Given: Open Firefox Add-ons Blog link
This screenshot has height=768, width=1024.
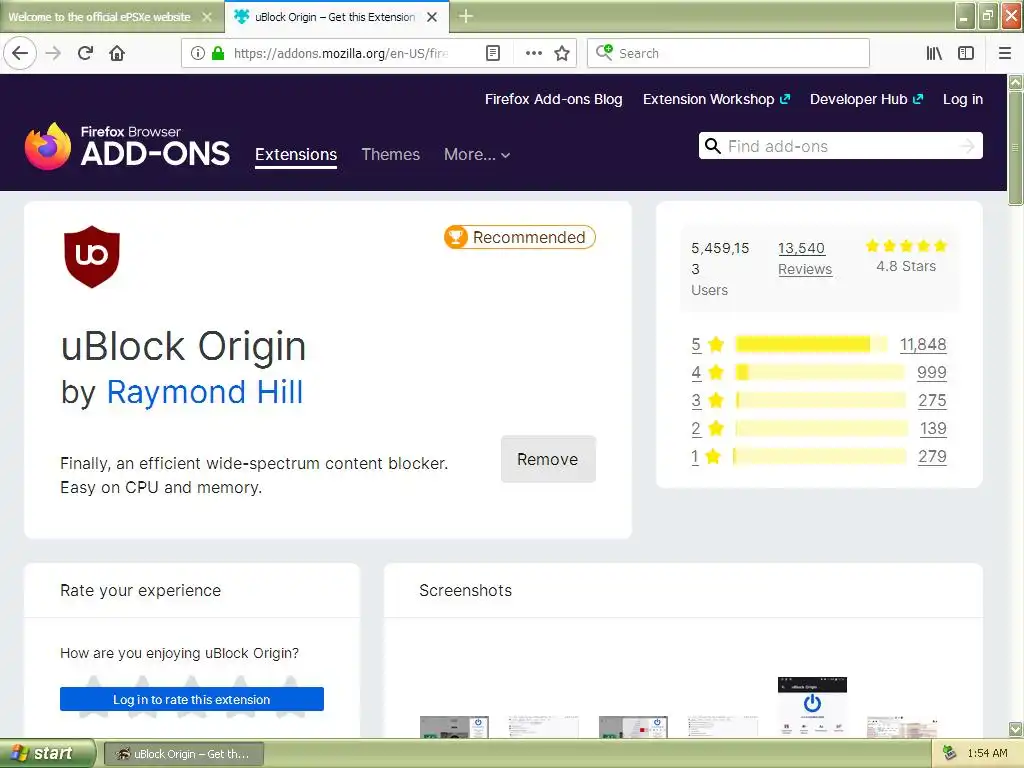Looking at the screenshot, I should 553,99.
